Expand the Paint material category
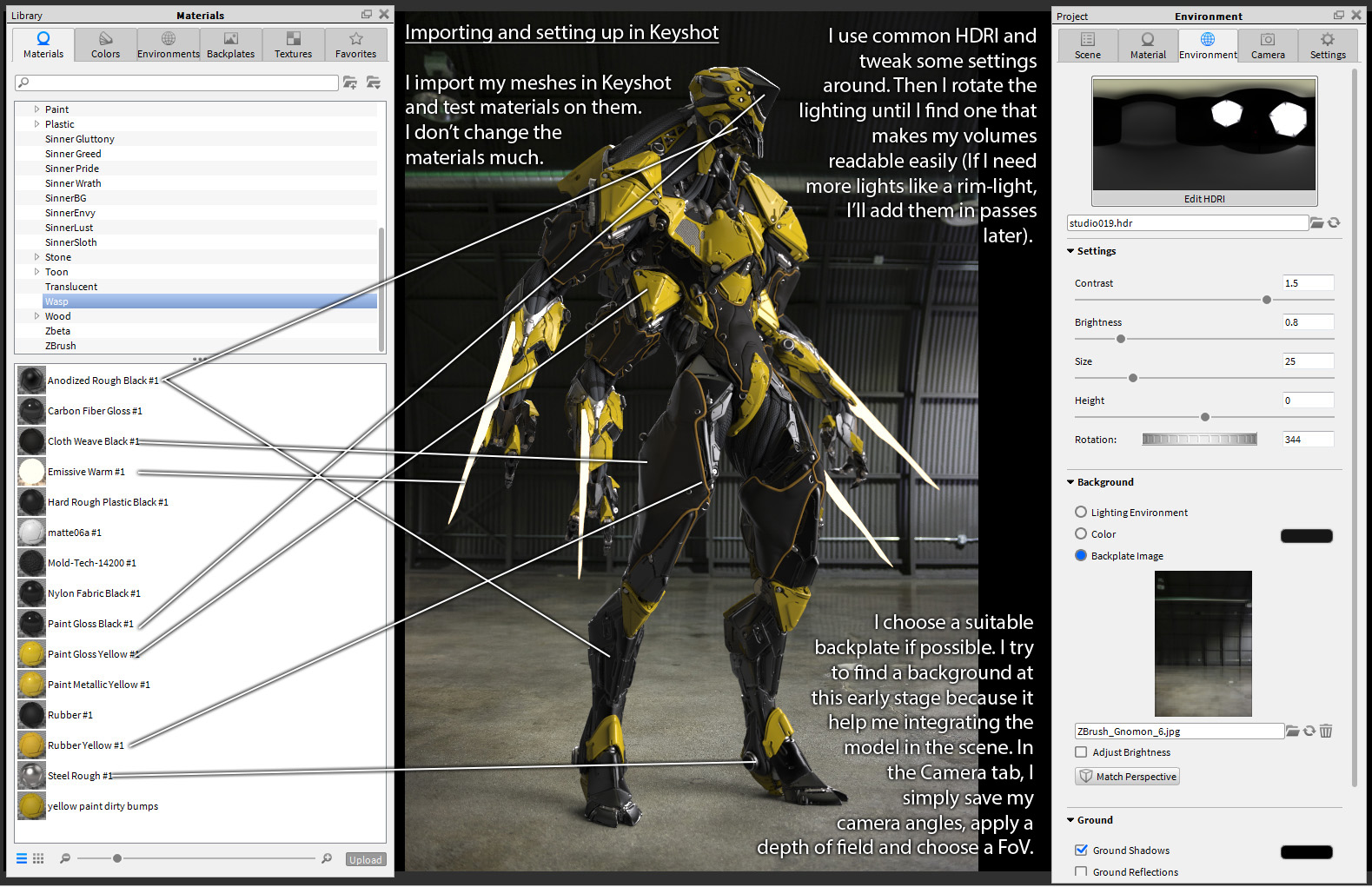Image resolution: width=1372 pixels, height=887 pixels. [x=36, y=109]
